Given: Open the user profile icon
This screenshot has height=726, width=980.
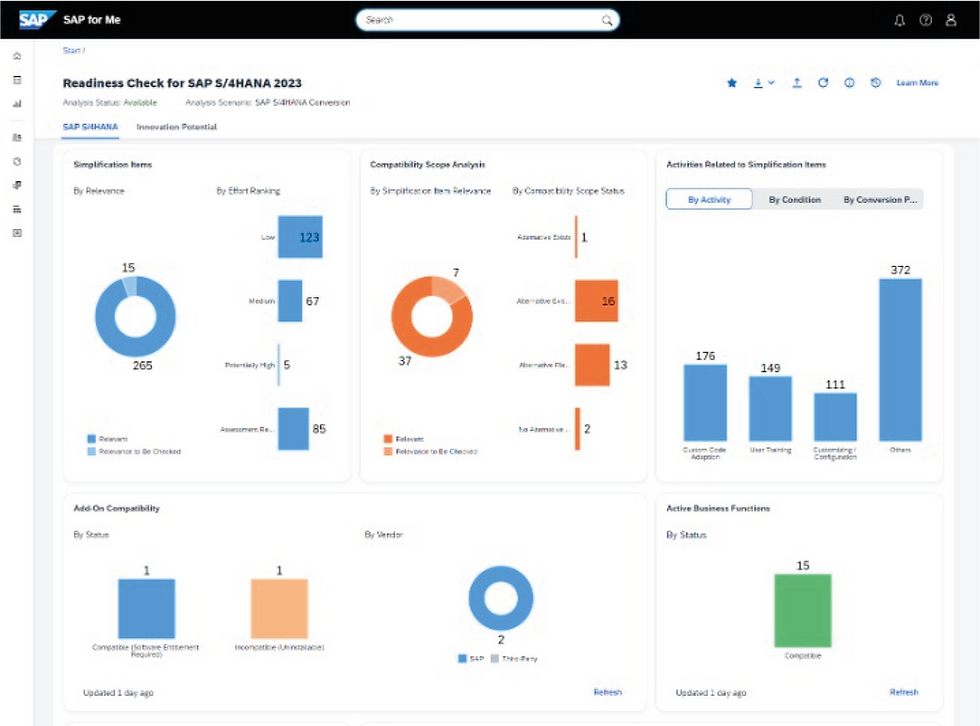Looking at the screenshot, I should tap(951, 20).
